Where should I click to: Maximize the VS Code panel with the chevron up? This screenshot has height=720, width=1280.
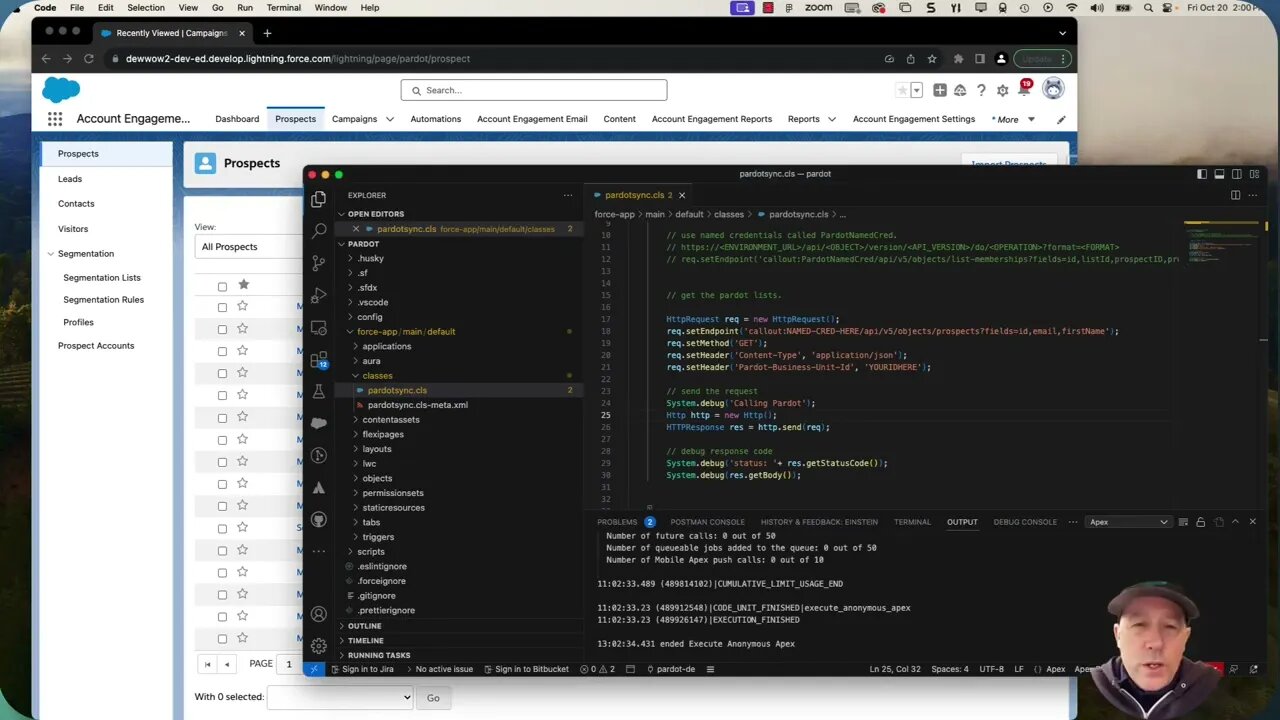pyautogui.click(x=1235, y=522)
